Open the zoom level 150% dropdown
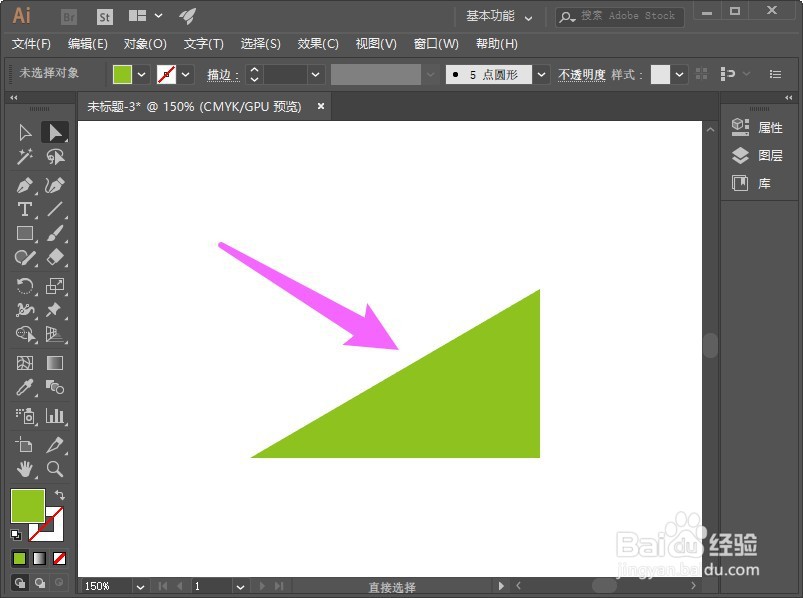 [x=140, y=586]
